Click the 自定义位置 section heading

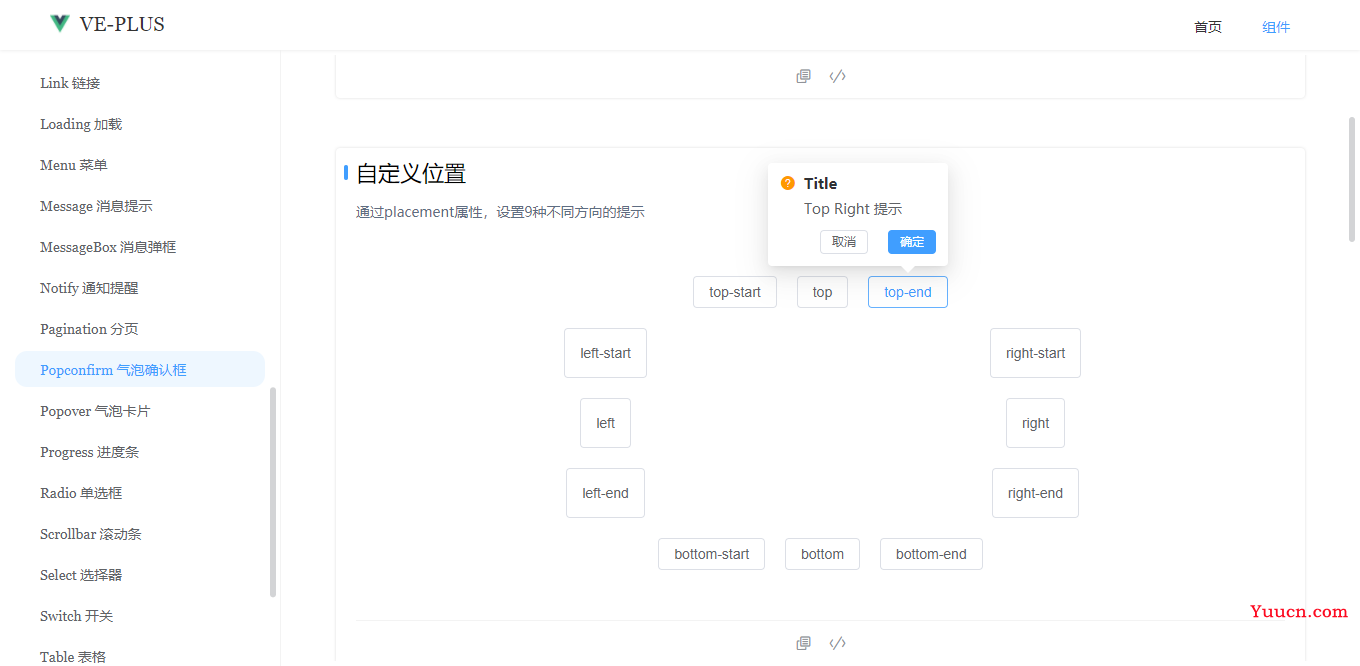coord(411,173)
